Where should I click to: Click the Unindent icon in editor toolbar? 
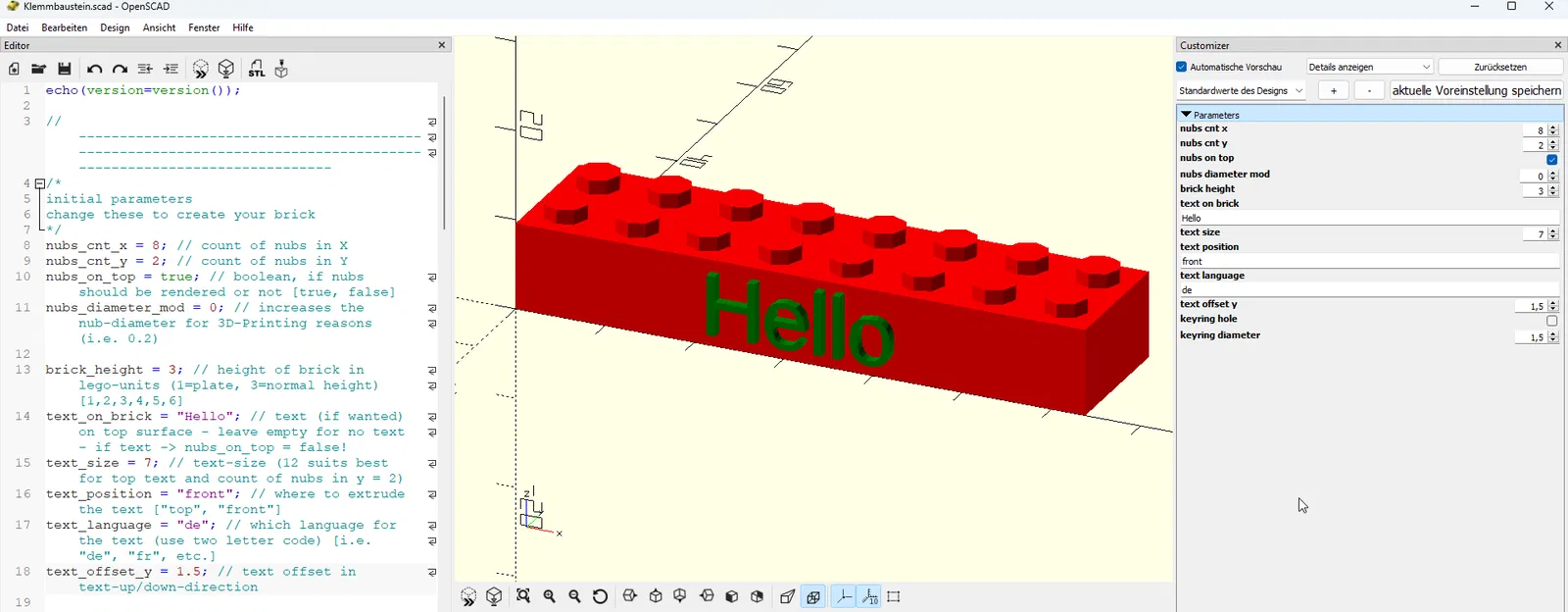click(145, 69)
